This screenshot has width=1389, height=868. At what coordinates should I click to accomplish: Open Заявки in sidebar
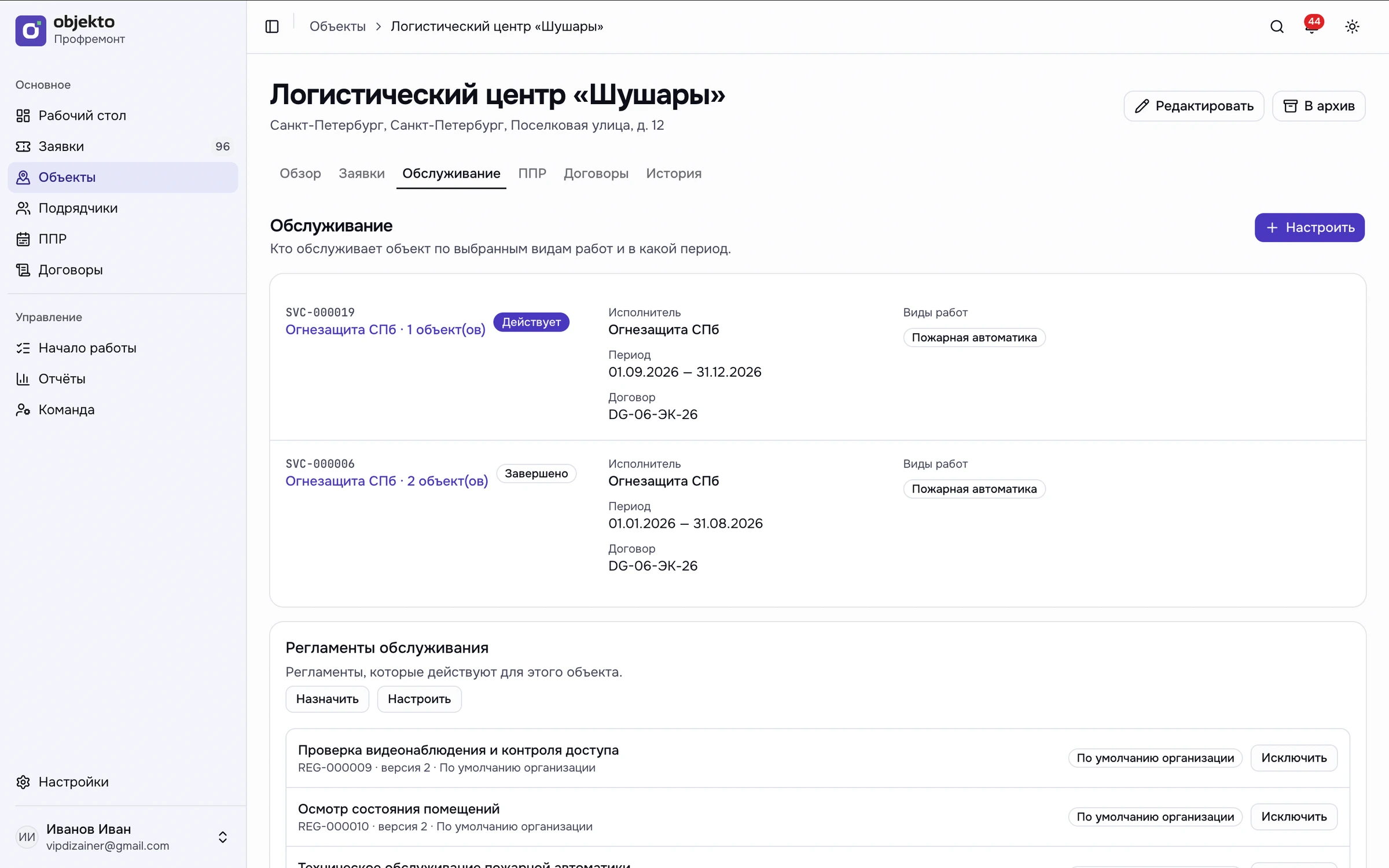point(123,146)
